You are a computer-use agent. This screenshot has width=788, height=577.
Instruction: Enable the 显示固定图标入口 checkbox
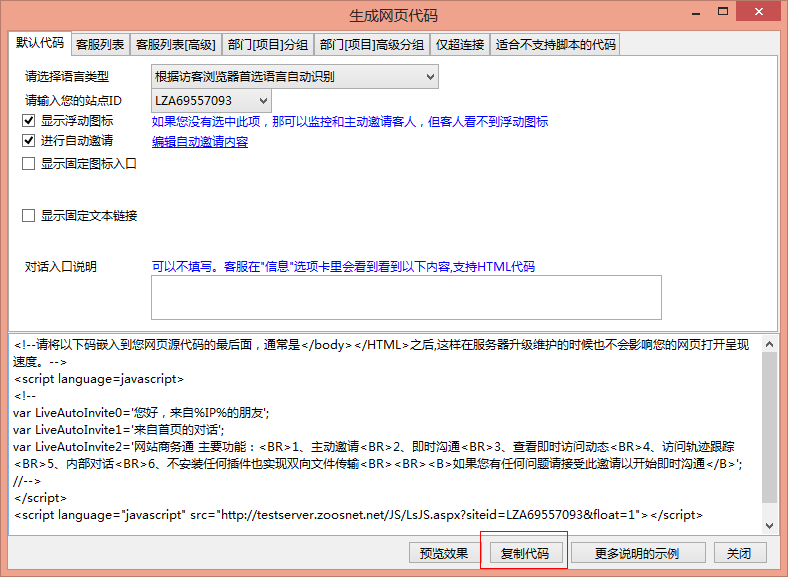29,164
